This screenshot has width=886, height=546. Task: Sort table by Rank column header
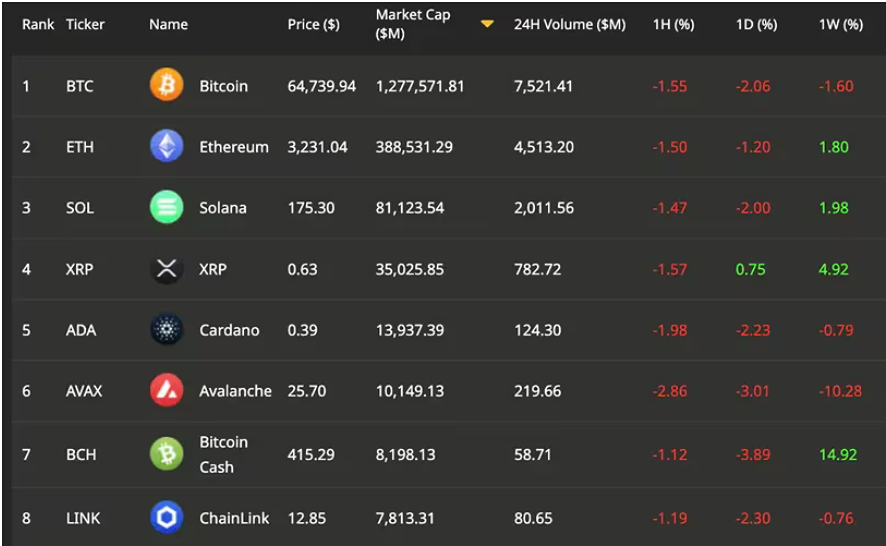coord(38,24)
